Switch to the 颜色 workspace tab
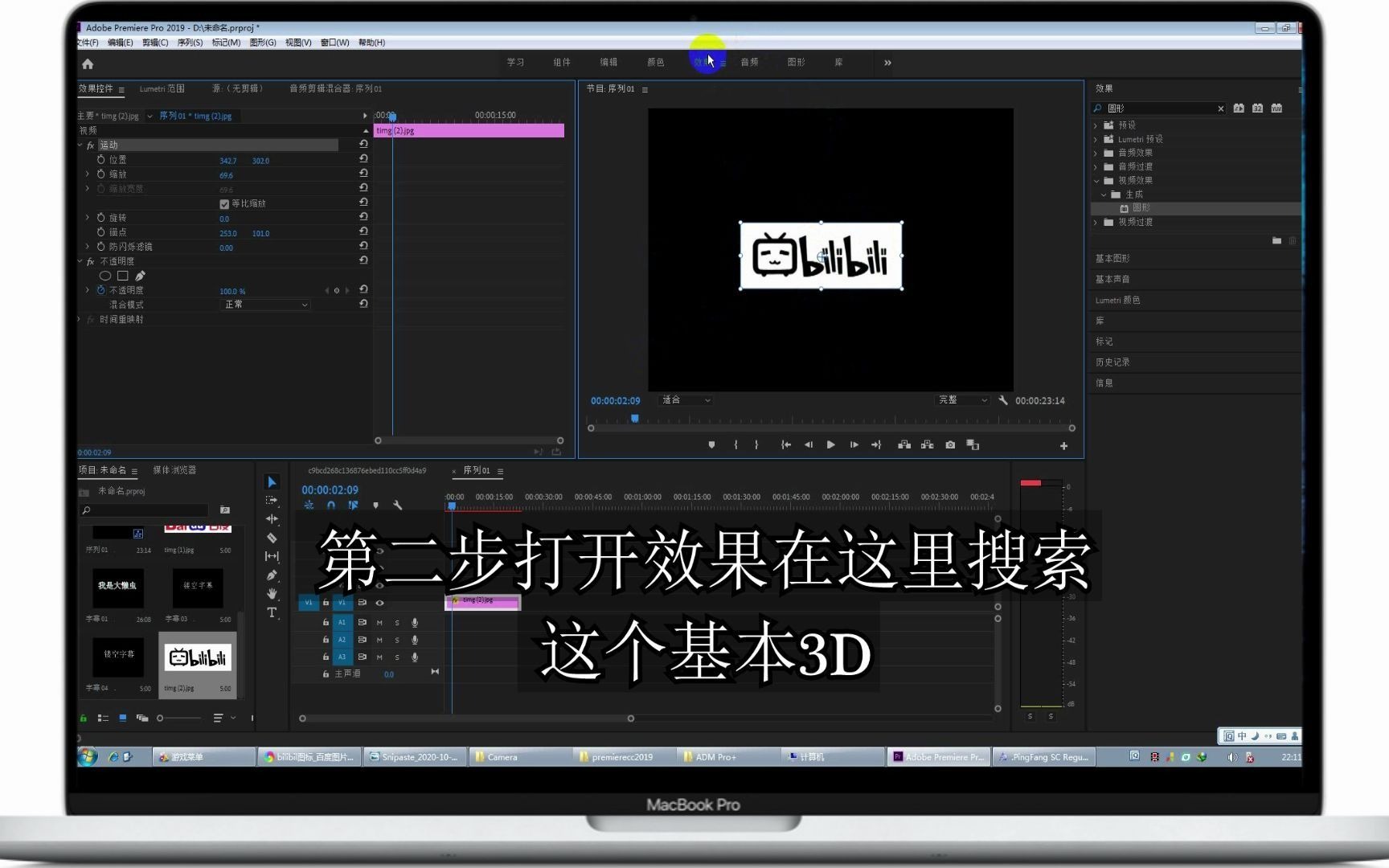 pos(655,62)
